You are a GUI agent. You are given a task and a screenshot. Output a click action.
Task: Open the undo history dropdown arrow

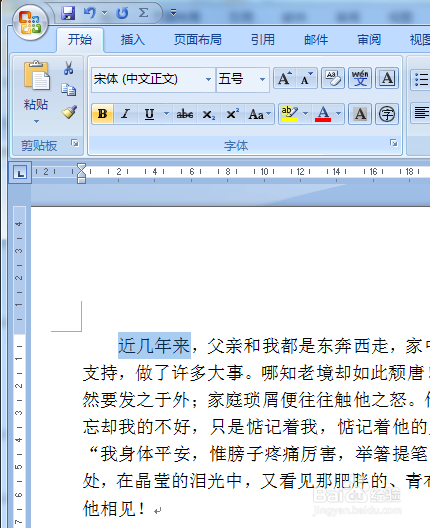pos(104,13)
